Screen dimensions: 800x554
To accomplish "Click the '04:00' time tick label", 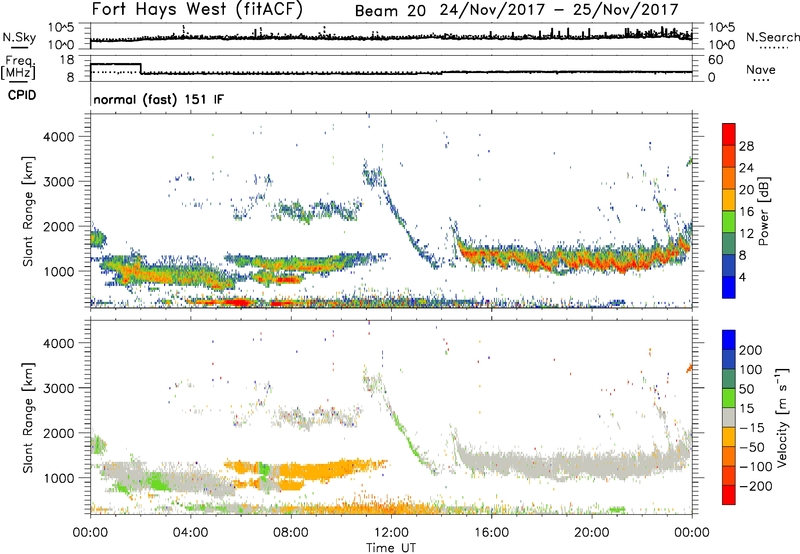I will 190,533.
